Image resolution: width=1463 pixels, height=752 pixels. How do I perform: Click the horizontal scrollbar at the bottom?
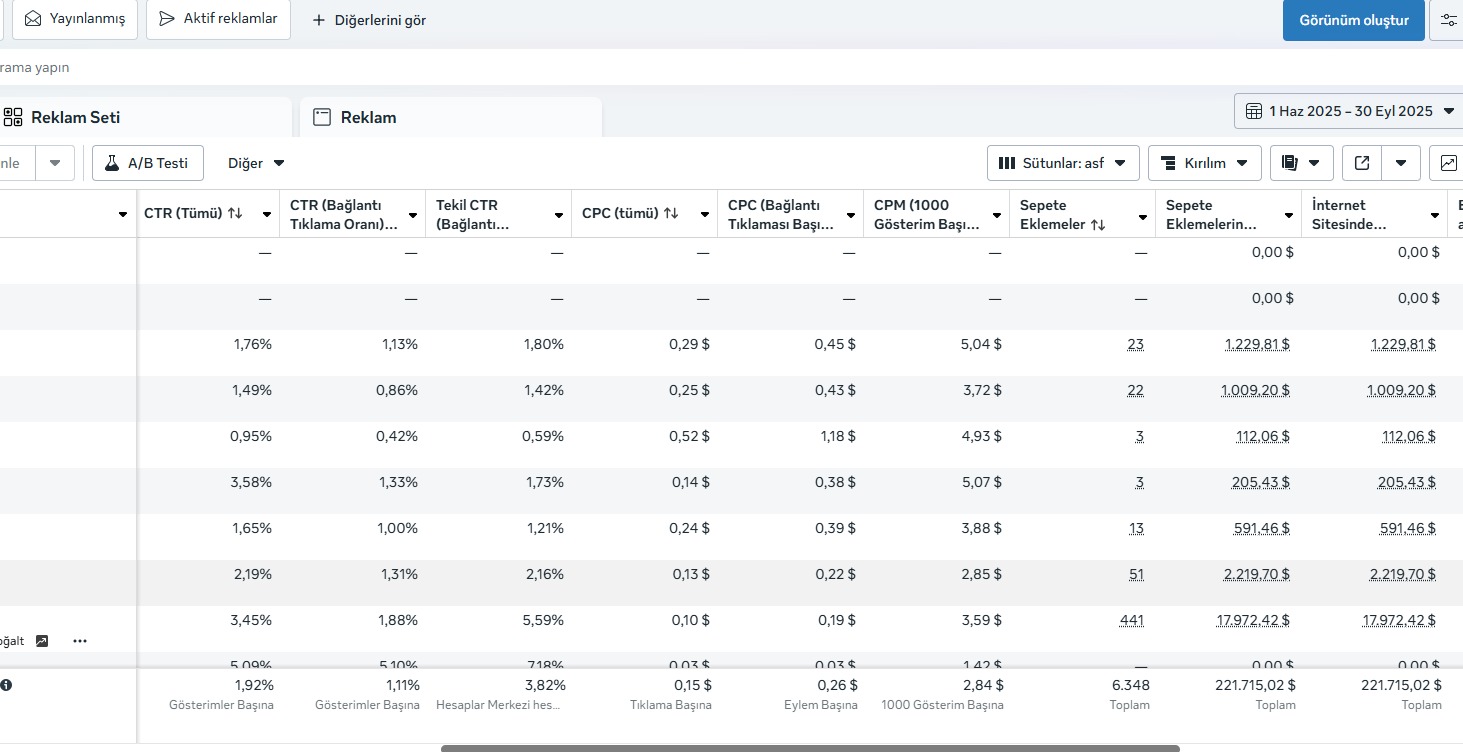pyautogui.click(x=810, y=748)
